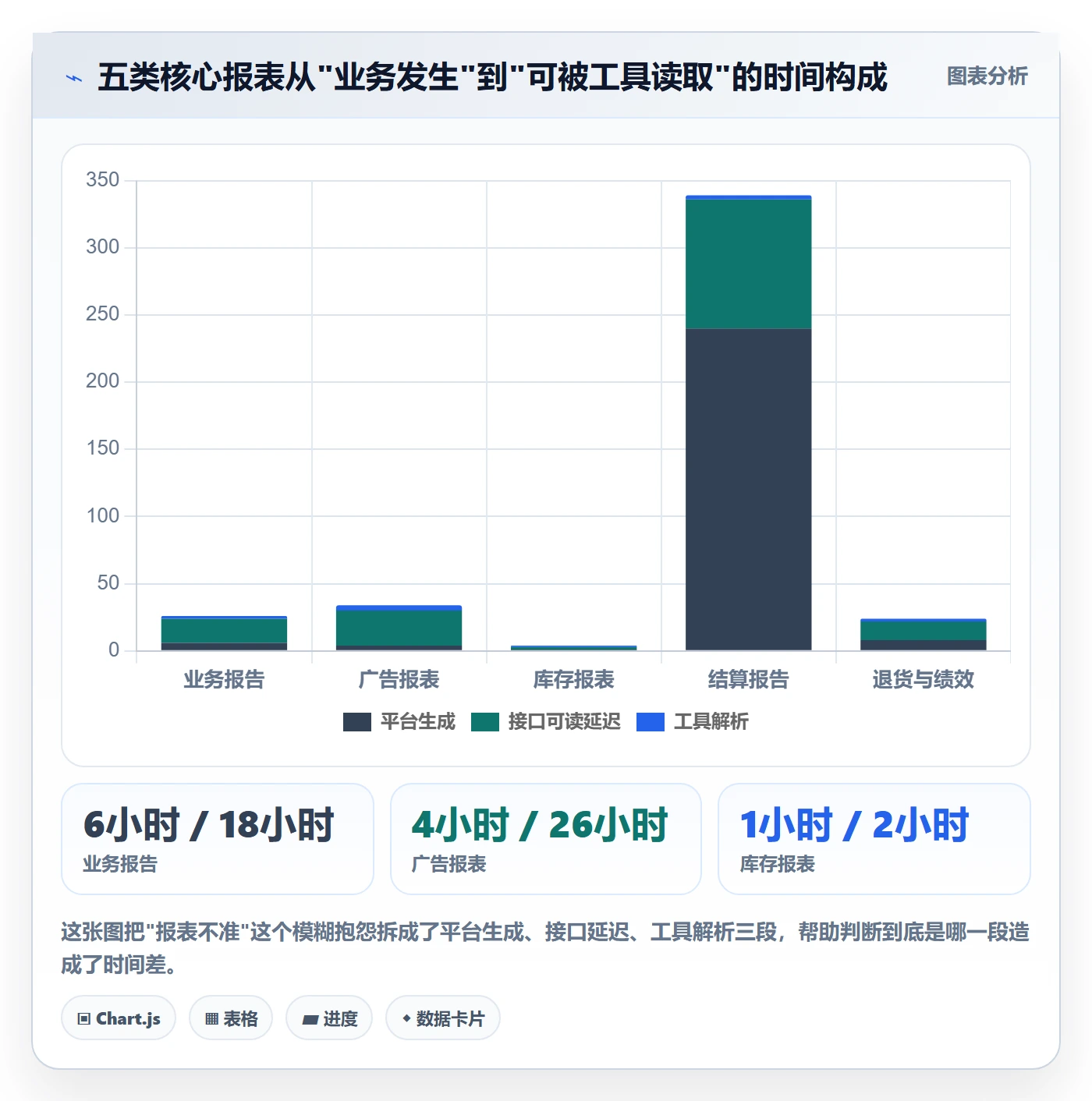Click the icon inside the Chart.js chip
1092x1101 pixels.
[x=84, y=1019]
